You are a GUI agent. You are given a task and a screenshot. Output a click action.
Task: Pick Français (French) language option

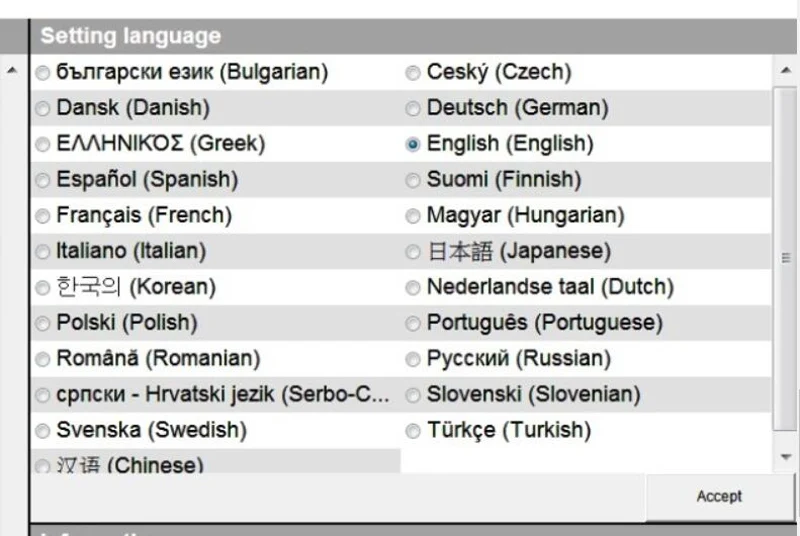(43, 216)
